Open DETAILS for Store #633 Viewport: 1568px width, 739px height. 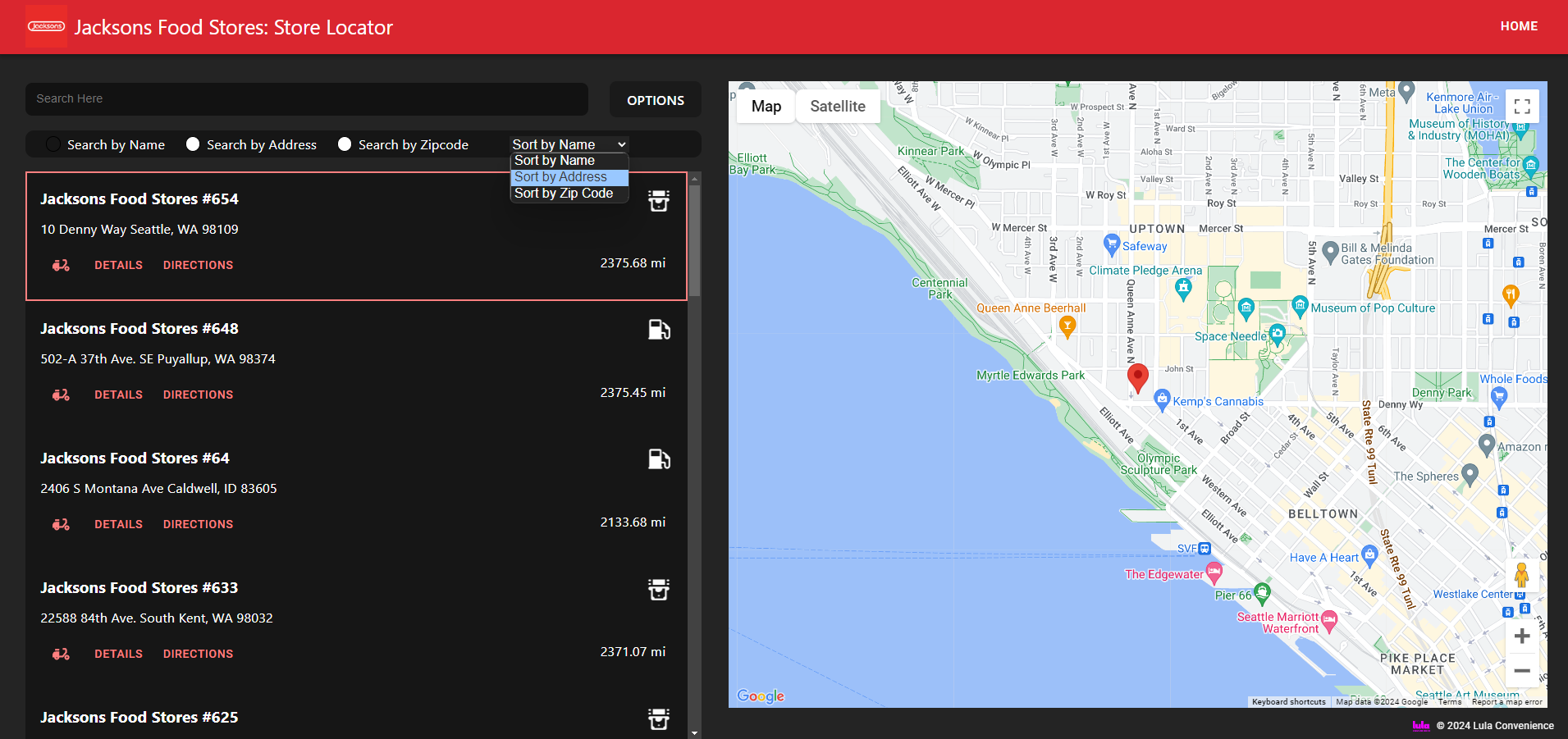coord(118,654)
